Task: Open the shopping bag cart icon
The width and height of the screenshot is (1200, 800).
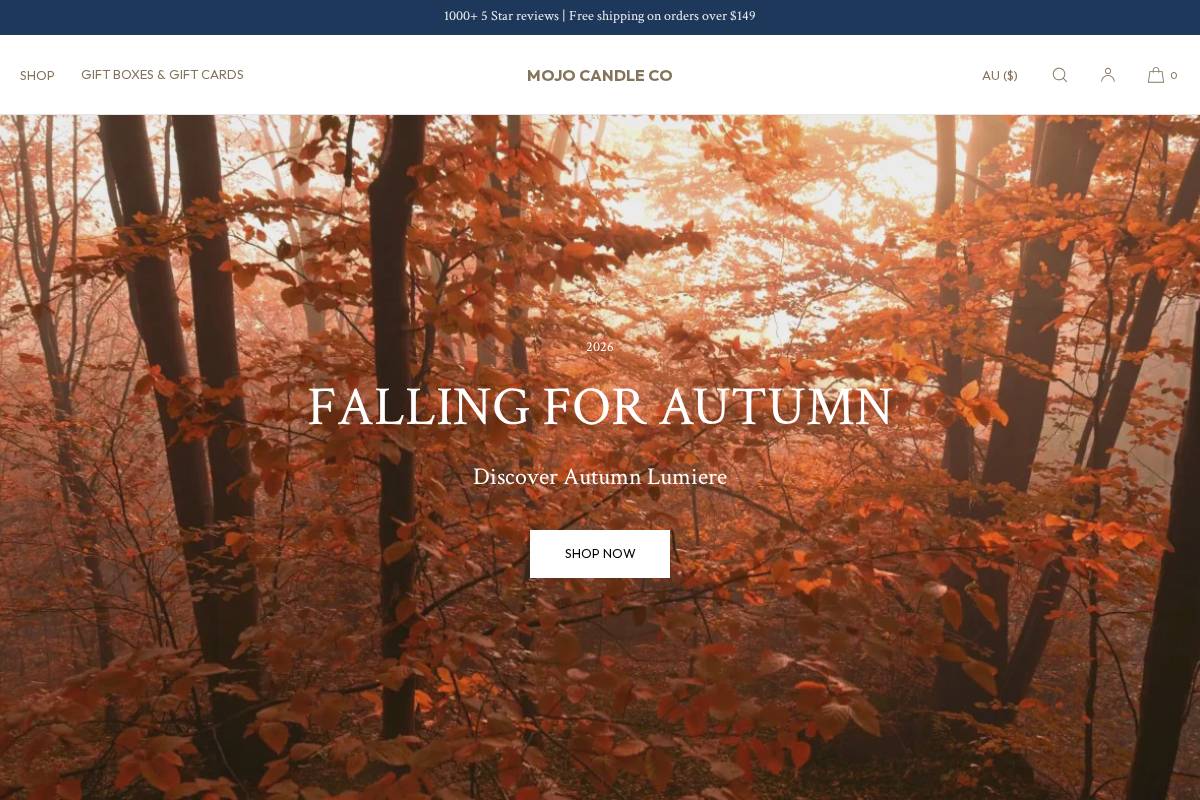Action: 1156,75
